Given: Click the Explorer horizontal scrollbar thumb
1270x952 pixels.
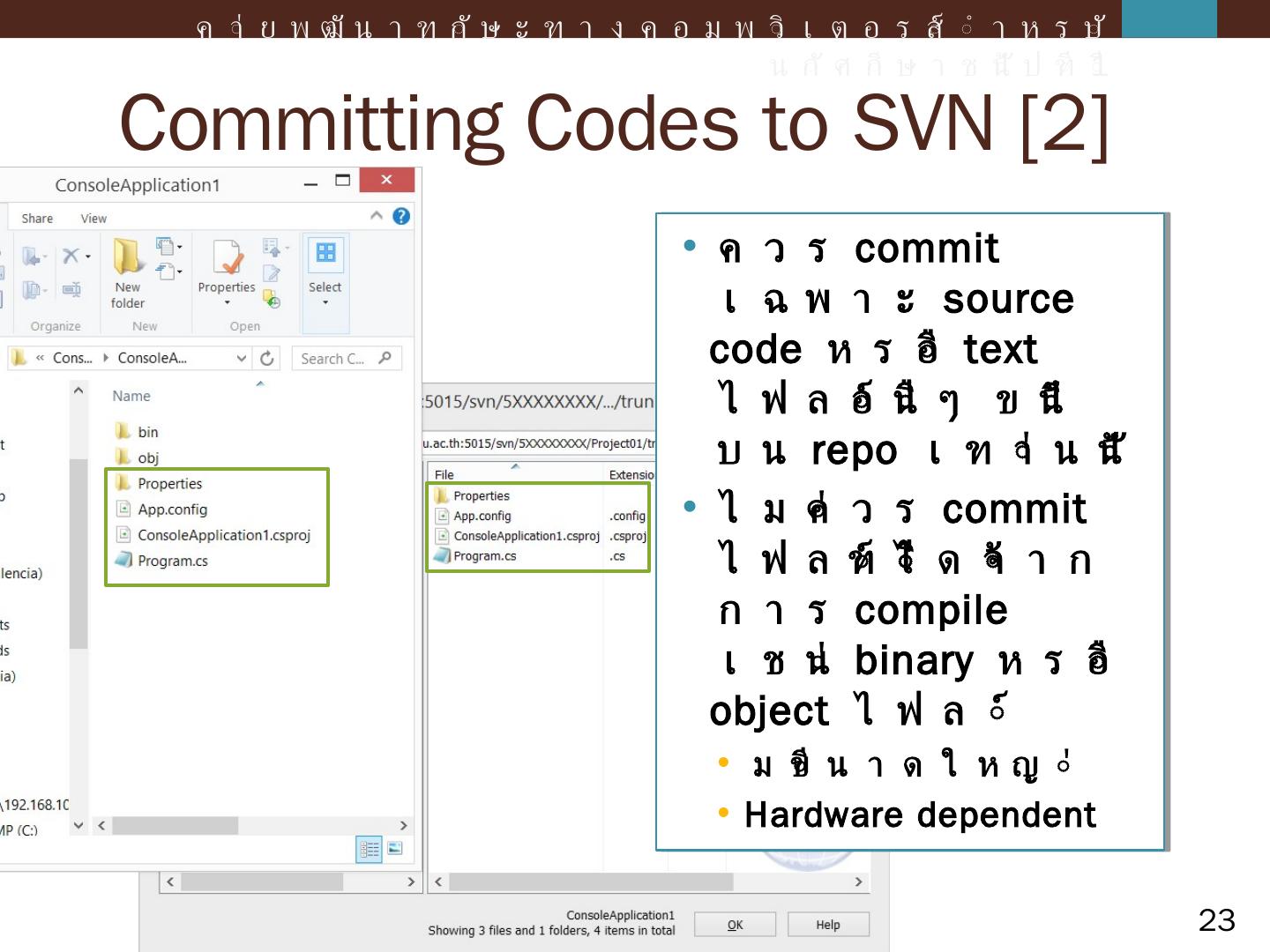Looking at the screenshot, I should click(x=175, y=826).
